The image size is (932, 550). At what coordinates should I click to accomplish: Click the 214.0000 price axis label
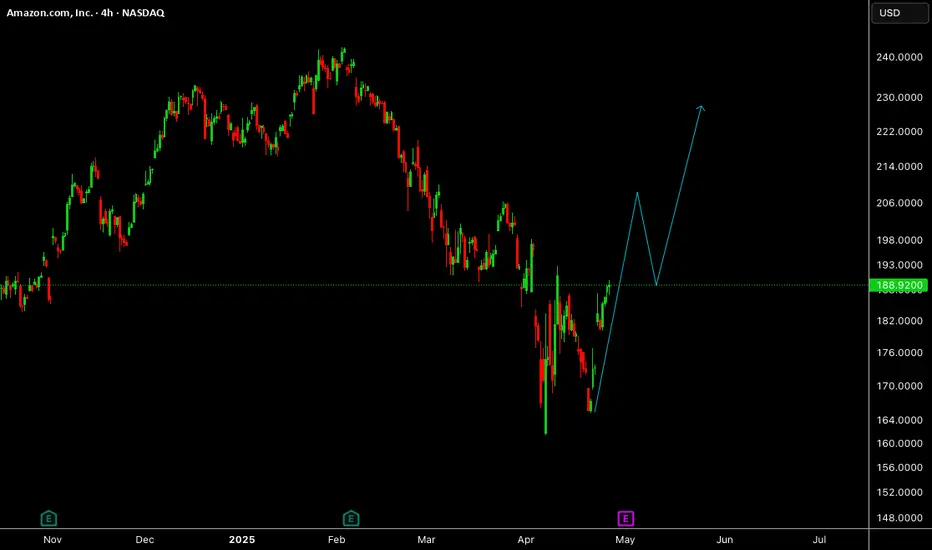899,166
